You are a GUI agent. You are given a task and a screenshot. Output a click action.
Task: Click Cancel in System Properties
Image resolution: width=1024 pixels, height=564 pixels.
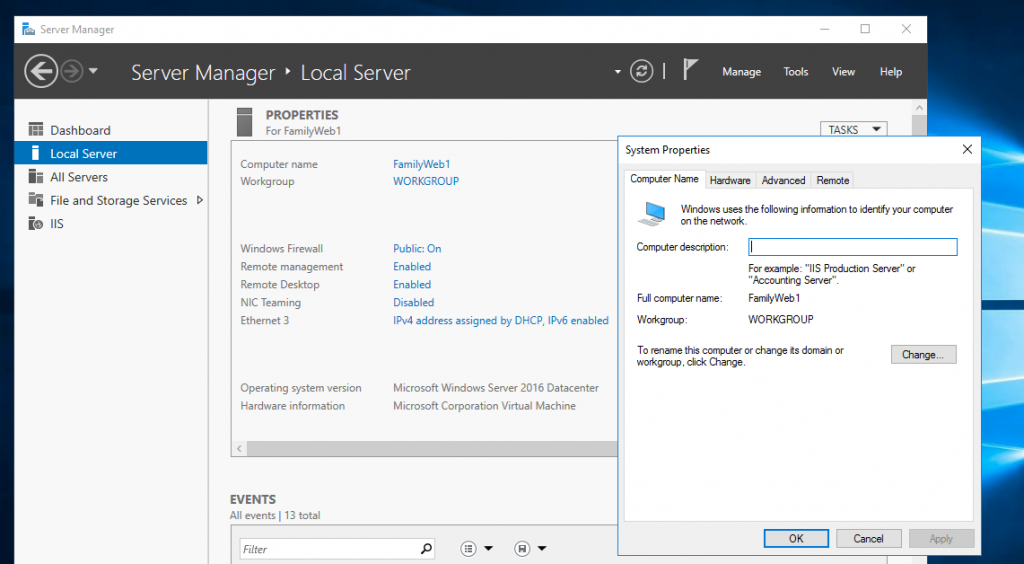(869, 539)
